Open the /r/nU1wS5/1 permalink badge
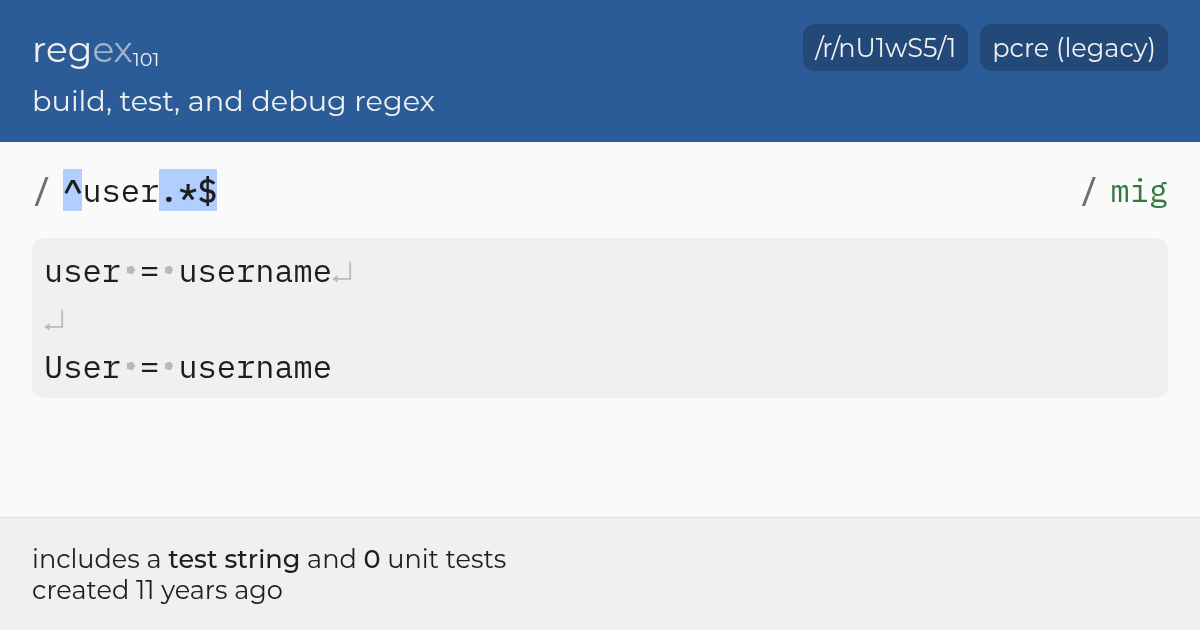This screenshot has width=1200, height=630. click(x=885, y=48)
